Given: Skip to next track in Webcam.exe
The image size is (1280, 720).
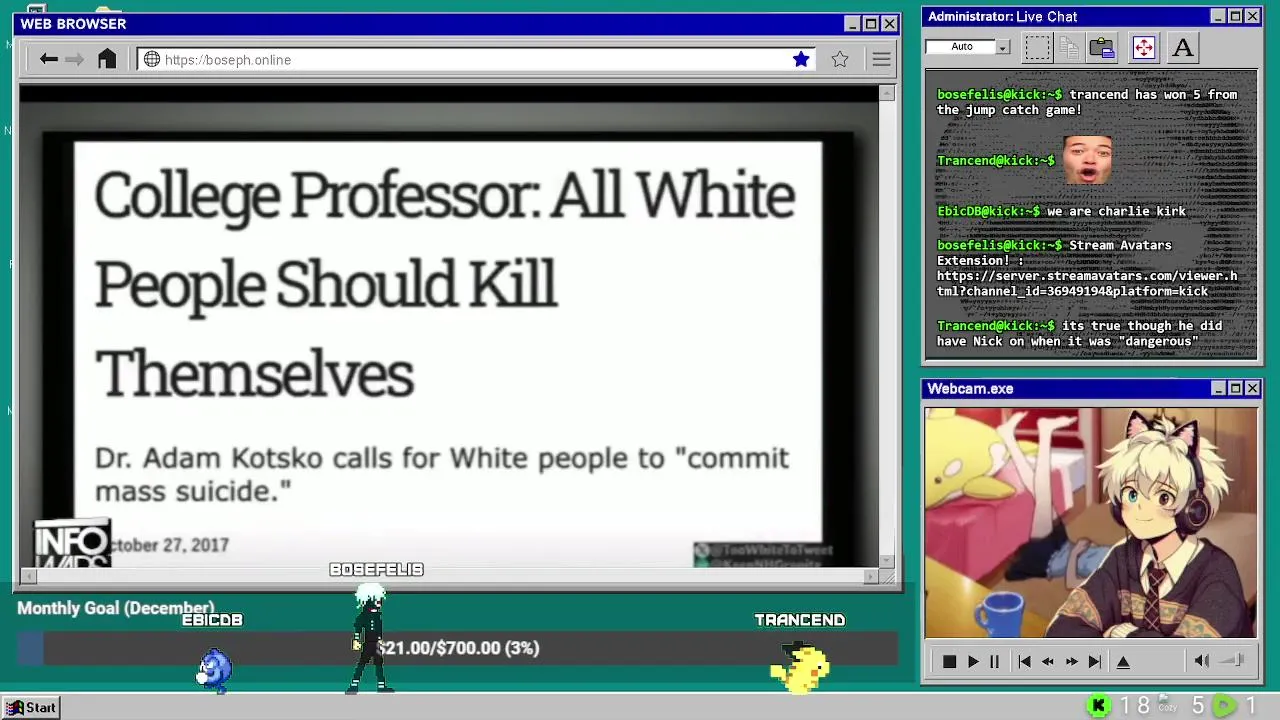Looking at the screenshot, I should point(1095,661).
